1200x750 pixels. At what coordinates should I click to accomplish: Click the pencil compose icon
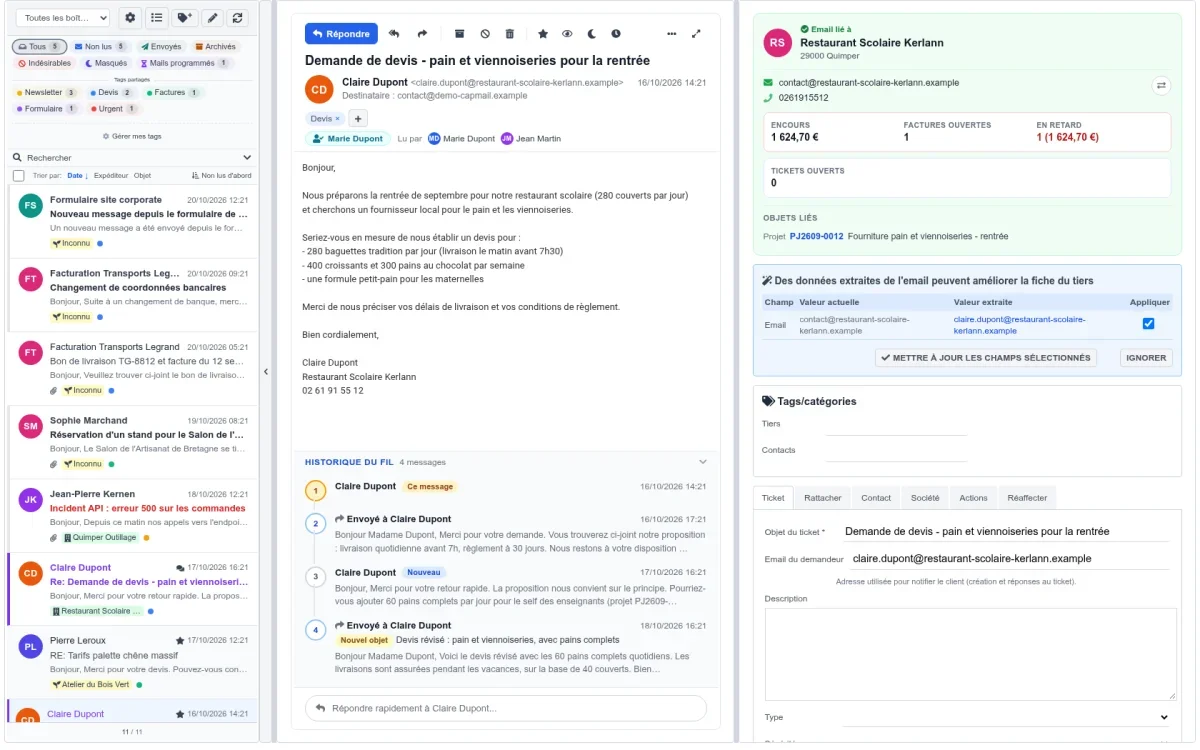(211, 18)
